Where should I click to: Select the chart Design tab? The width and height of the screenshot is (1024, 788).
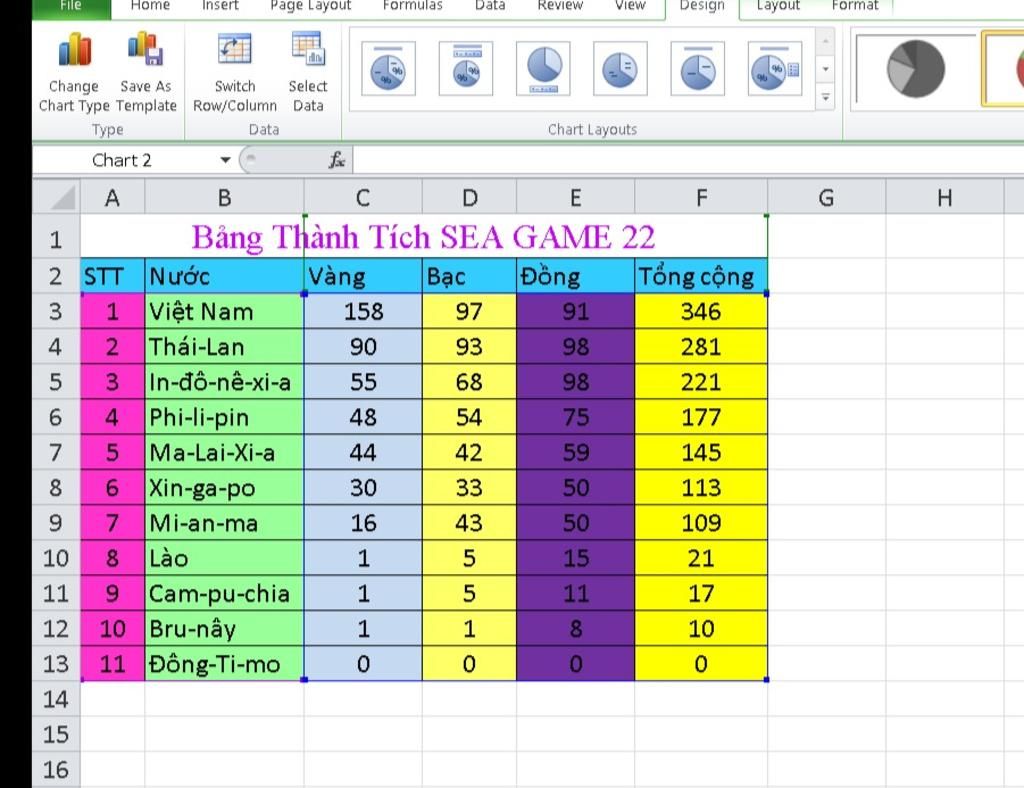[x=702, y=6]
